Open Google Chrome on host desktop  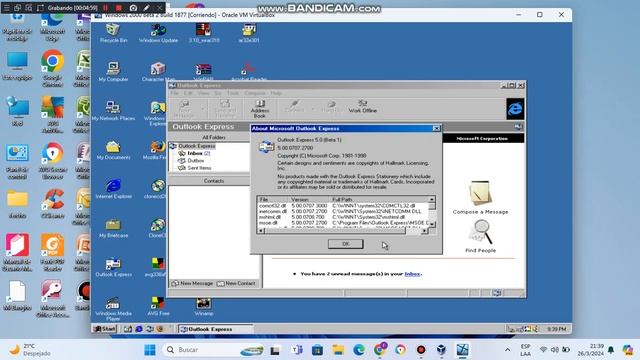click(x=52, y=69)
